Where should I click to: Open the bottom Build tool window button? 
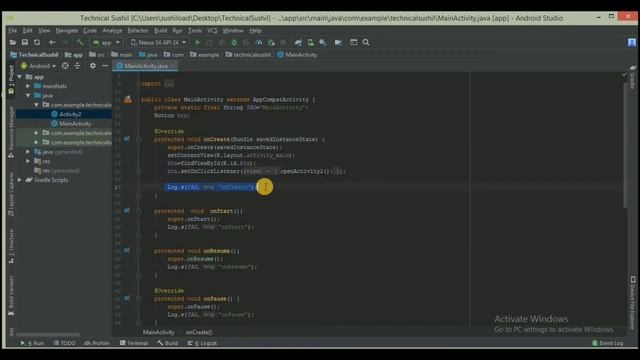pos(168,343)
